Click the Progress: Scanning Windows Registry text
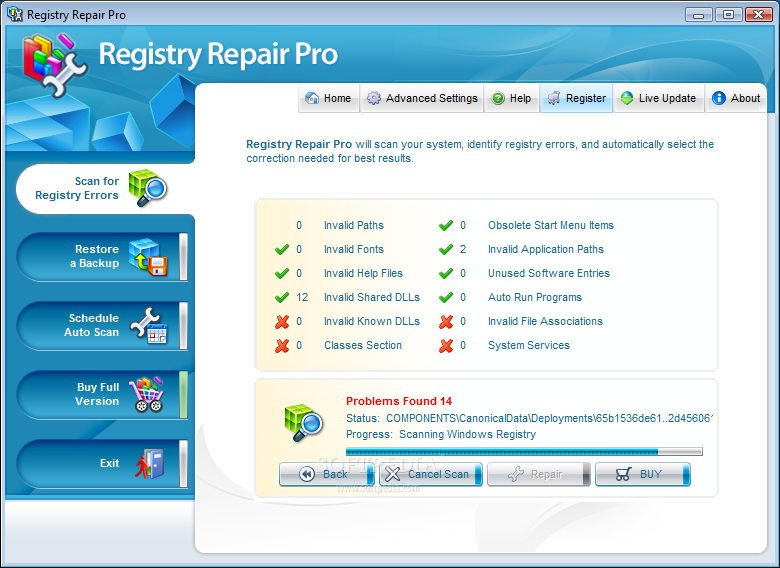This screenshot has width=780, height=568. point(441,434)
